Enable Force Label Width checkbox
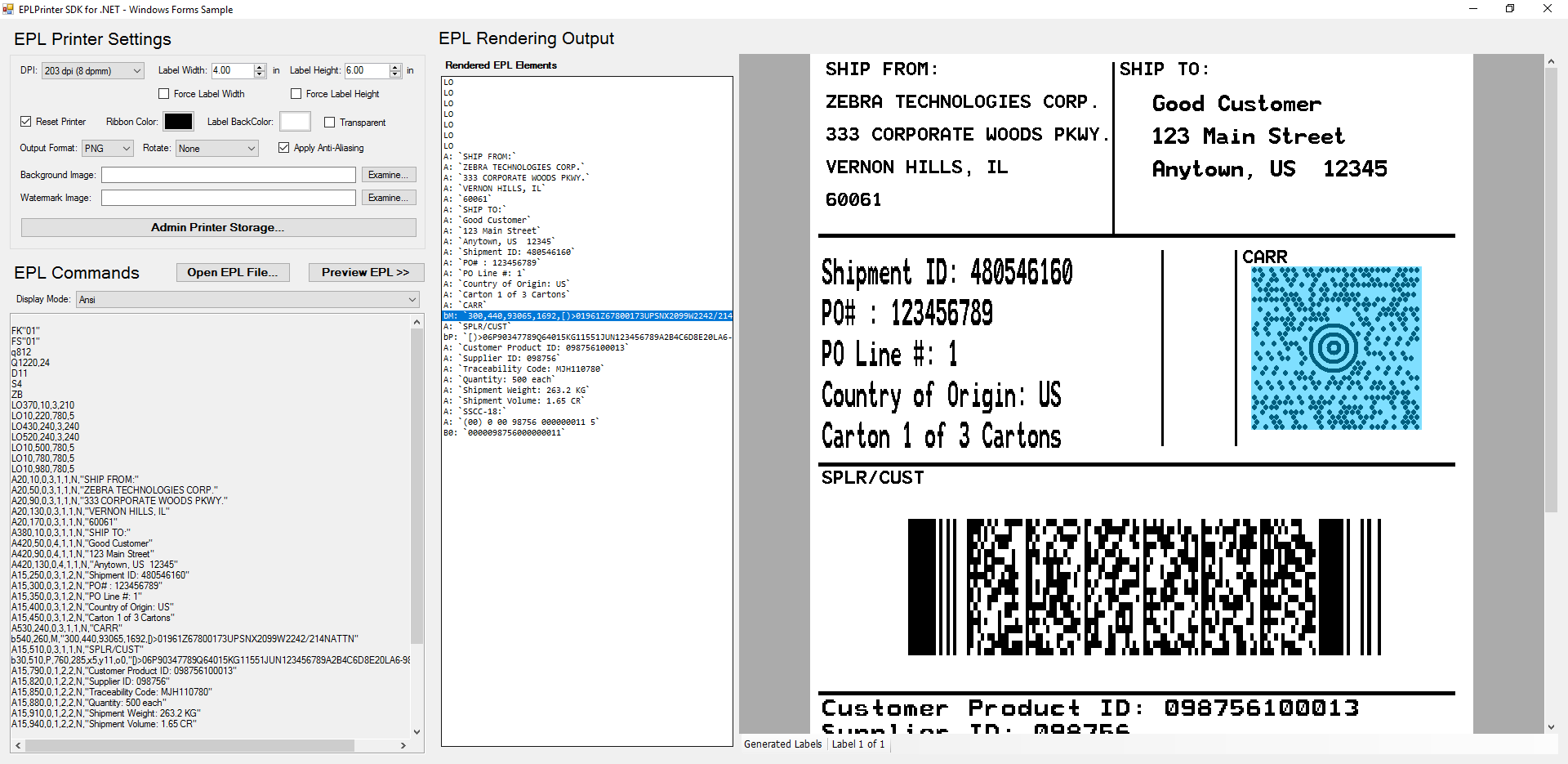This screenshot has height=764, width=1568. (x=164, y=94)
